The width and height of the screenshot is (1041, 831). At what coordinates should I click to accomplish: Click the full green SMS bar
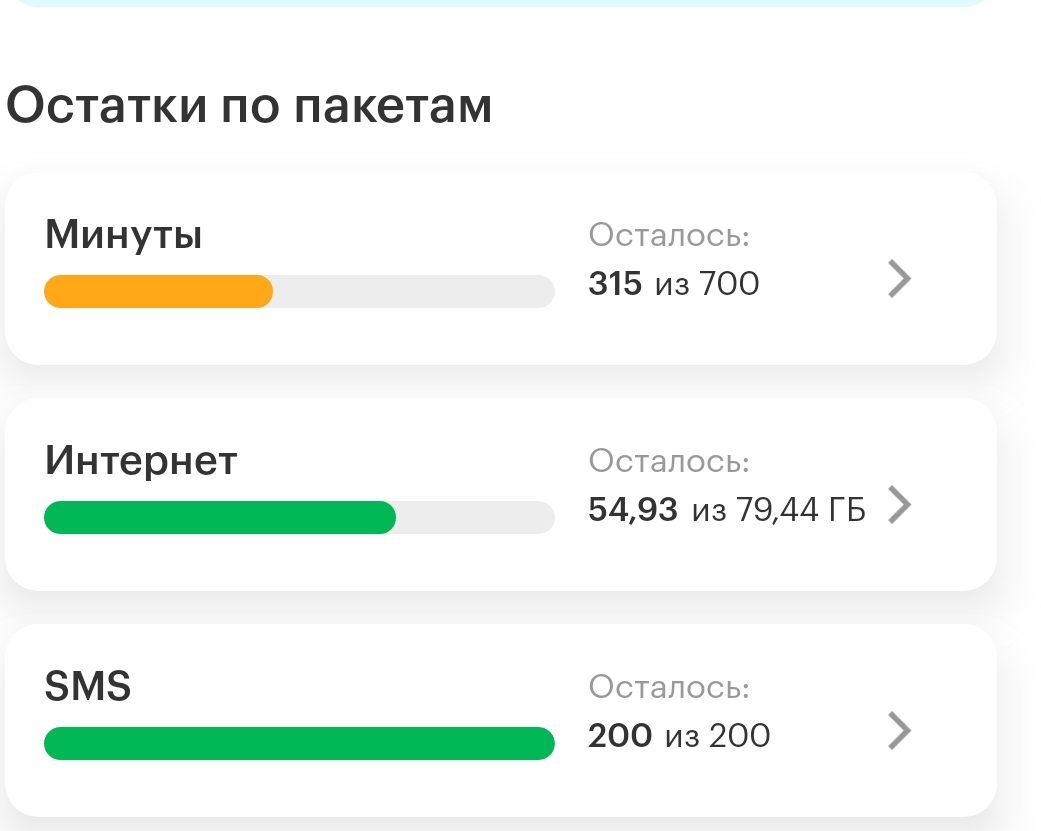299,743
